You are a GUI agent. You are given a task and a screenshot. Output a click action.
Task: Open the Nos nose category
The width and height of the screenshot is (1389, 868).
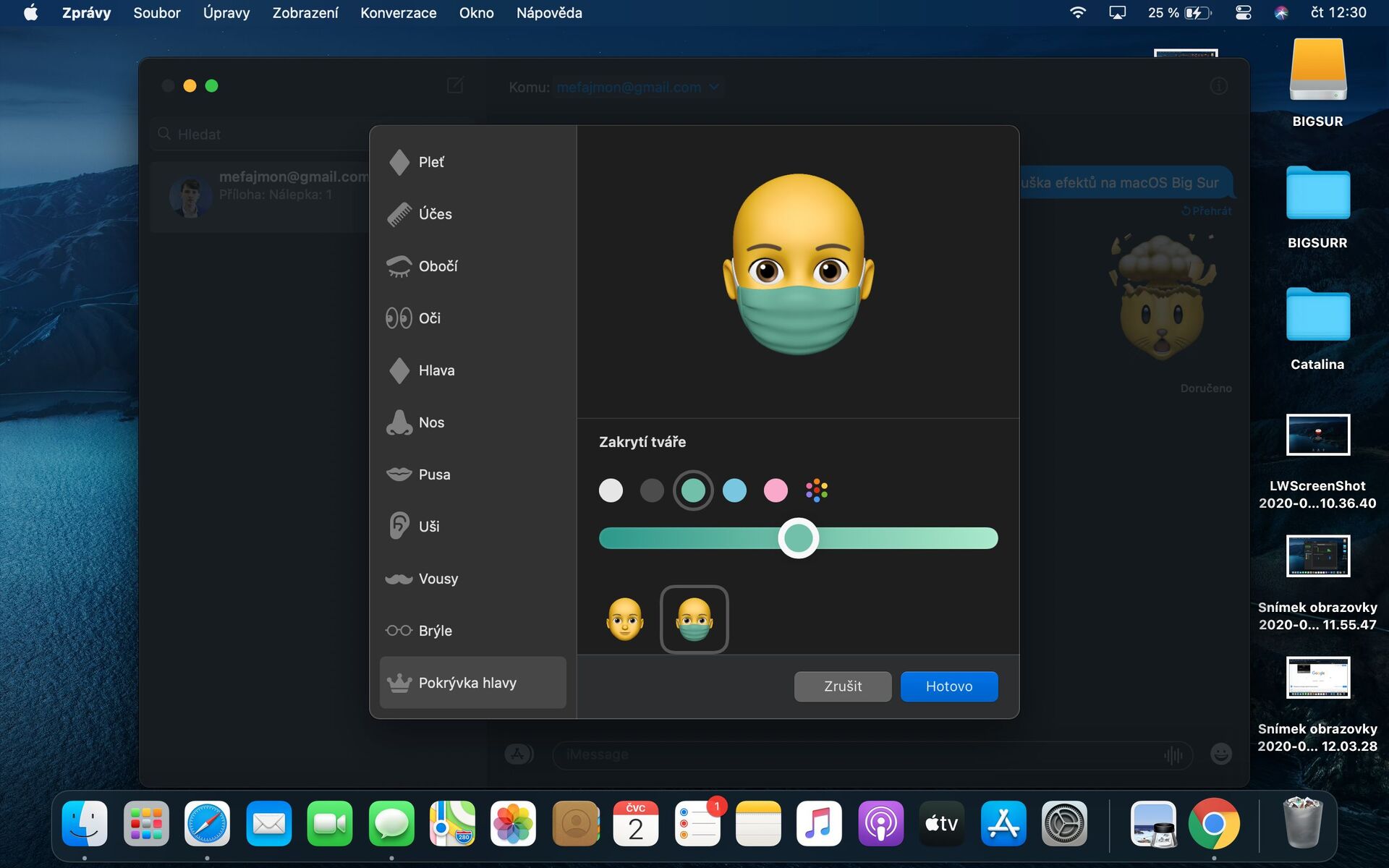(430, 422)
